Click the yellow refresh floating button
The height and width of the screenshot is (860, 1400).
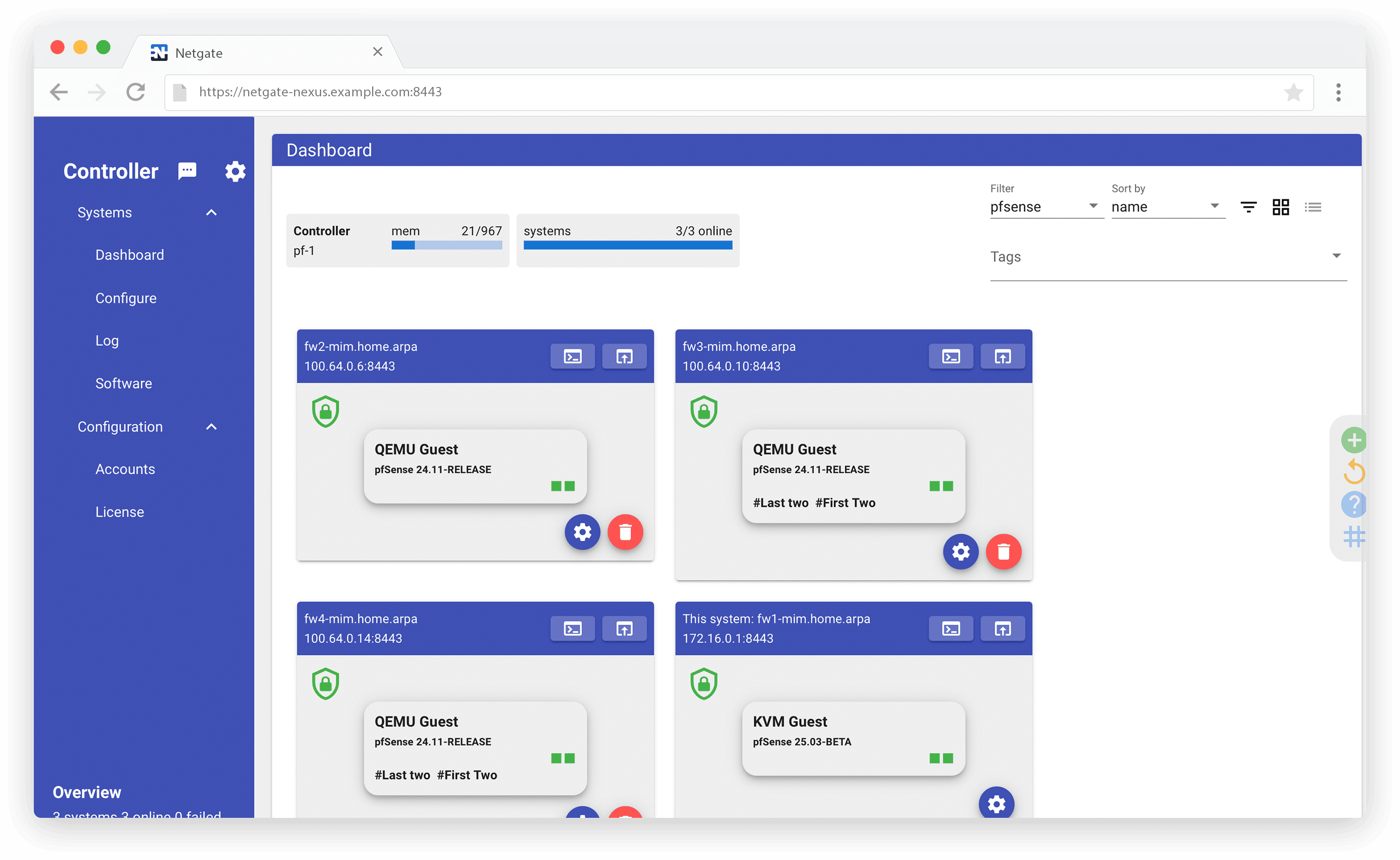coord(1354,472)
